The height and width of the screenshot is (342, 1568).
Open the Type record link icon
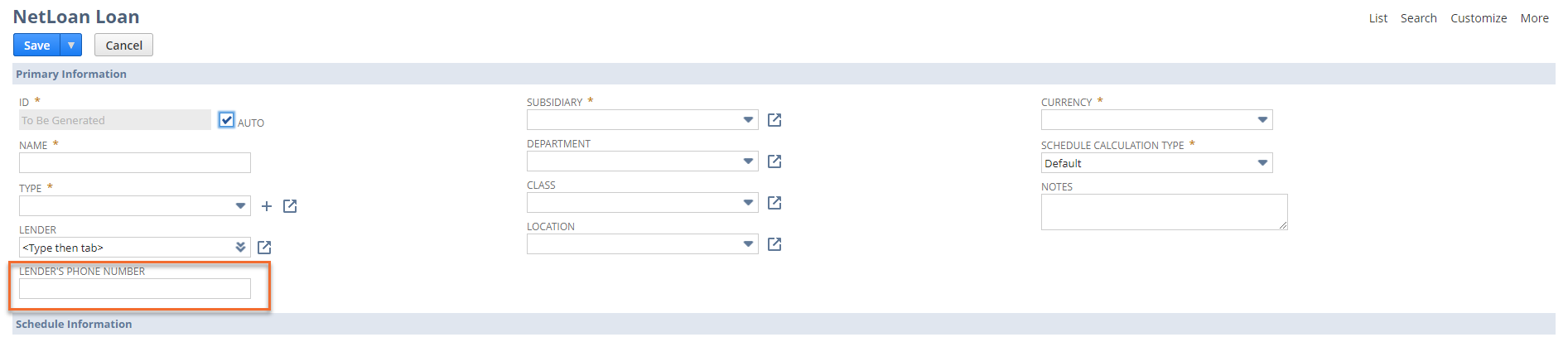click(x=290, y=206)
